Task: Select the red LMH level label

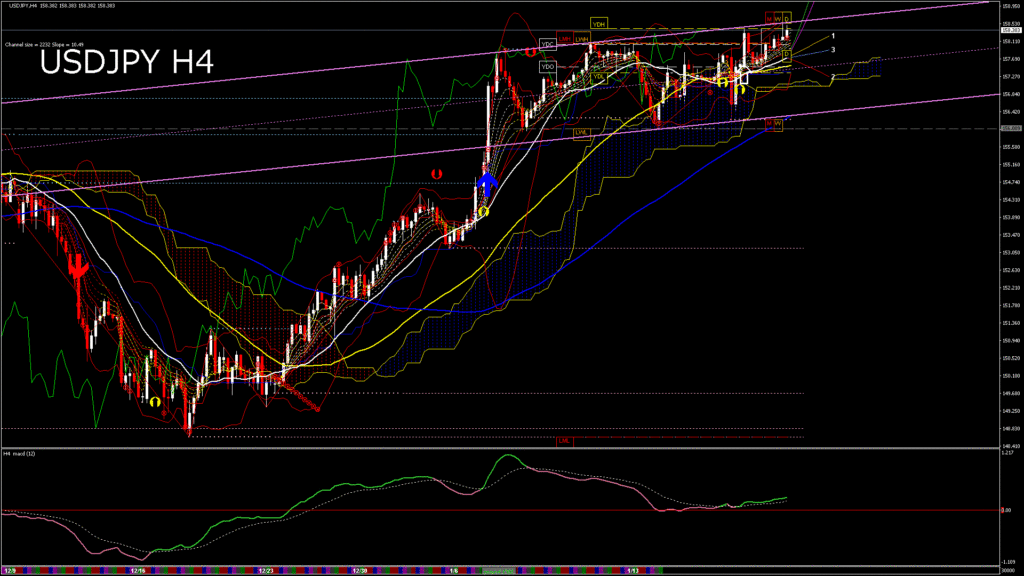Action: (565, 40)
